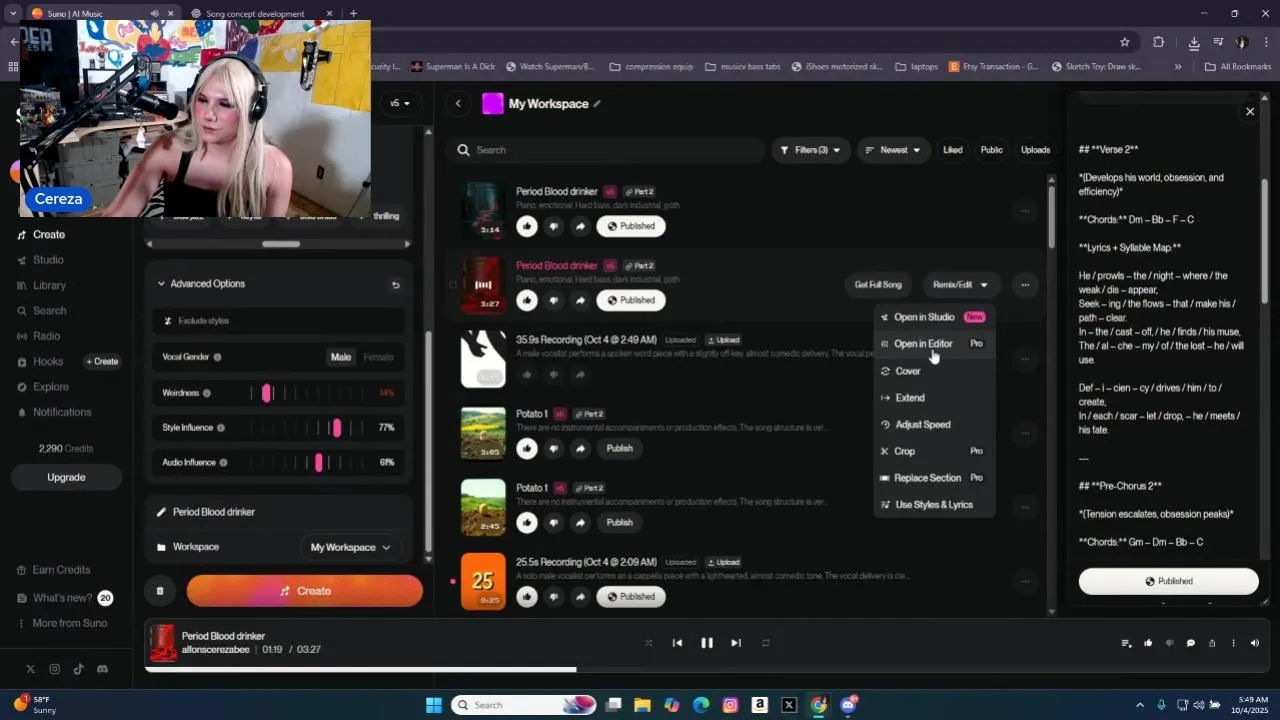Open the v5 model version dropdown
The width and height of the screenshot is (1280, 720).
point(400,103)
